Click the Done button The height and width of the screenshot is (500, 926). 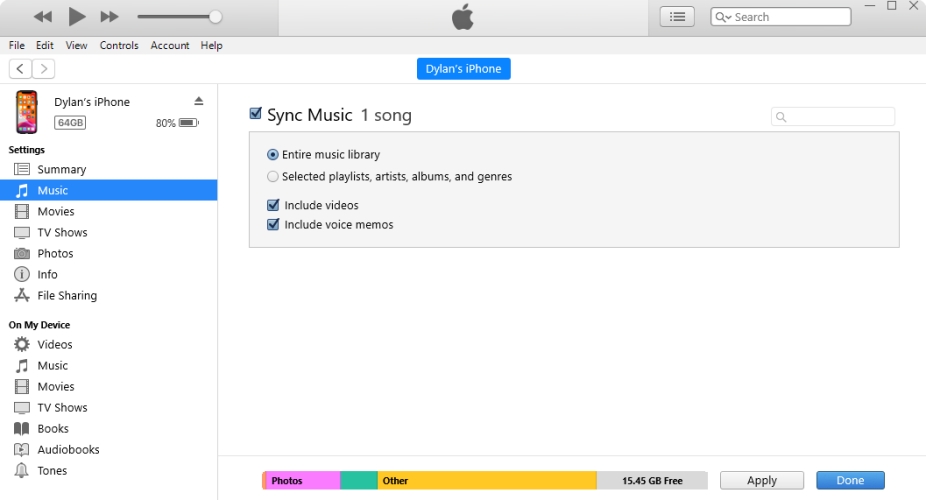coord(850,481)
